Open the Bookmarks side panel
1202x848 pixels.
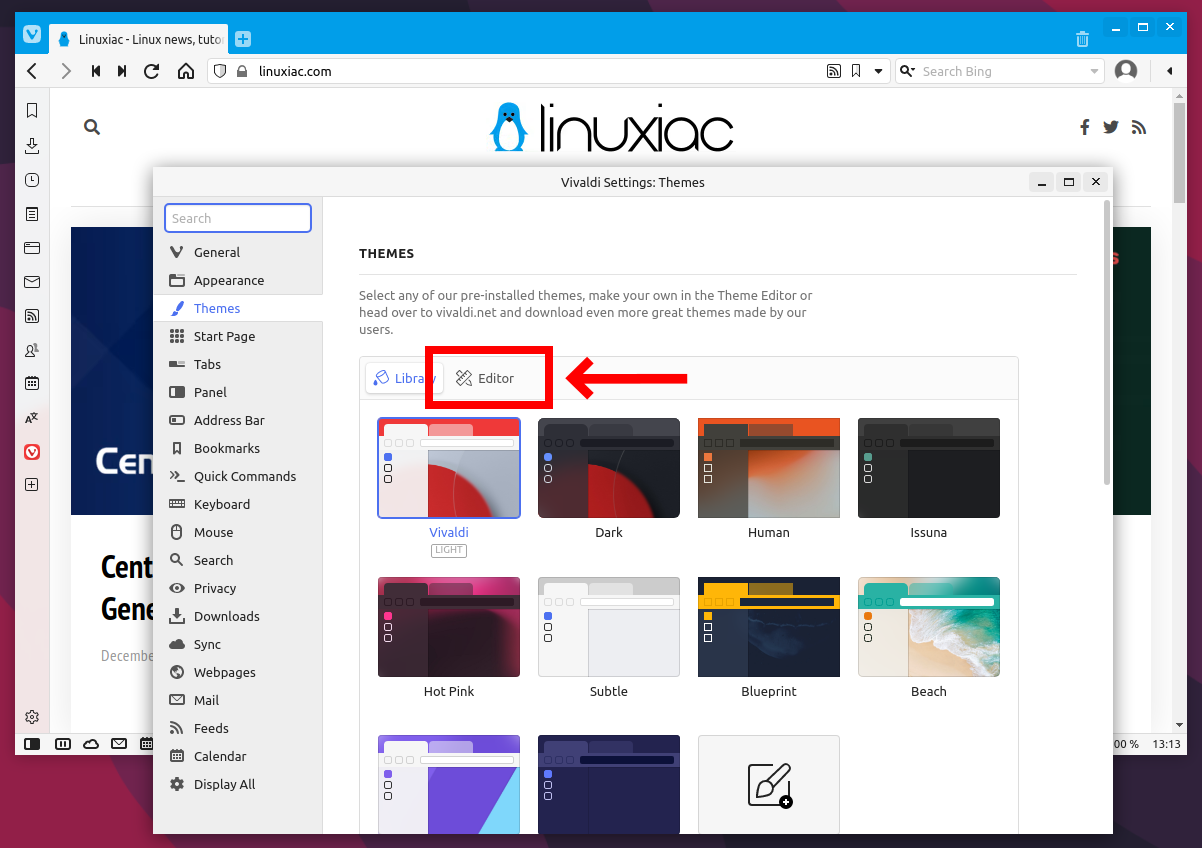click(32, 111)
